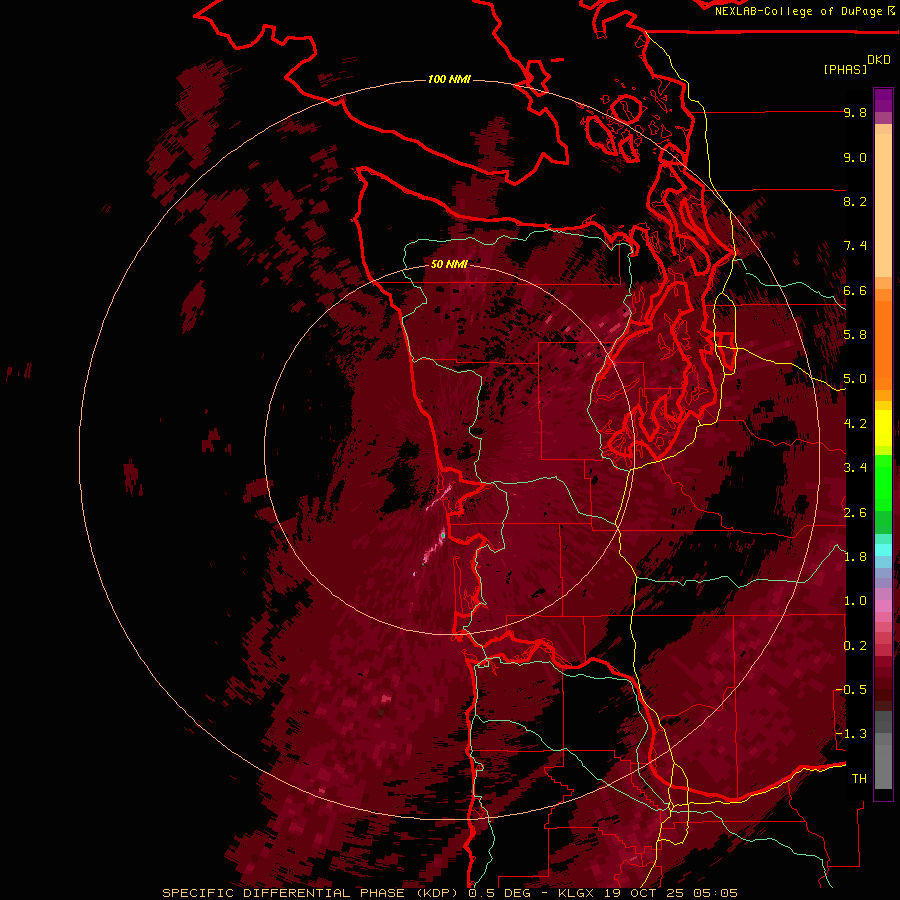900x900 pixels.
Task: Click the 2.6 scale value
Action: pyautogui.click(x=855, y=512)
